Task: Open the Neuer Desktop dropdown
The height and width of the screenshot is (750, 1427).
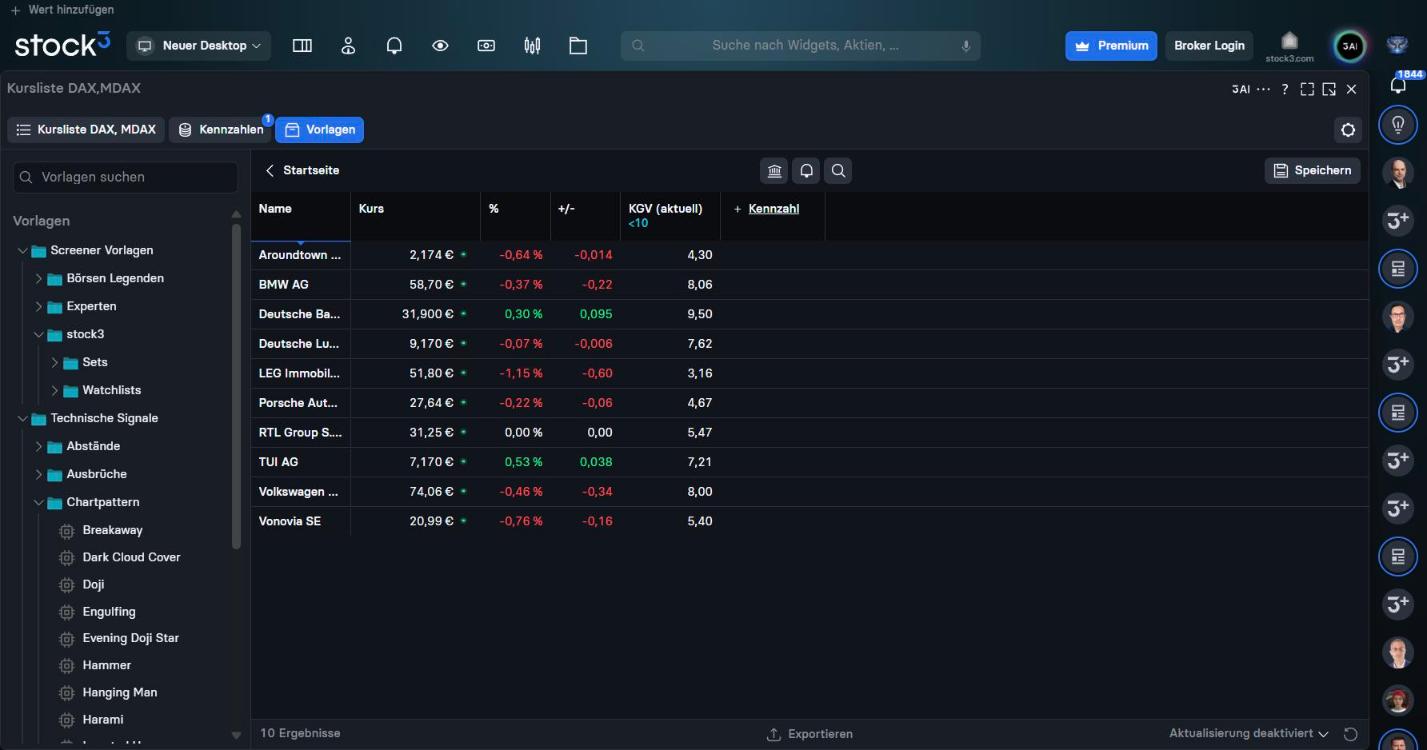Action: (199, 46)
